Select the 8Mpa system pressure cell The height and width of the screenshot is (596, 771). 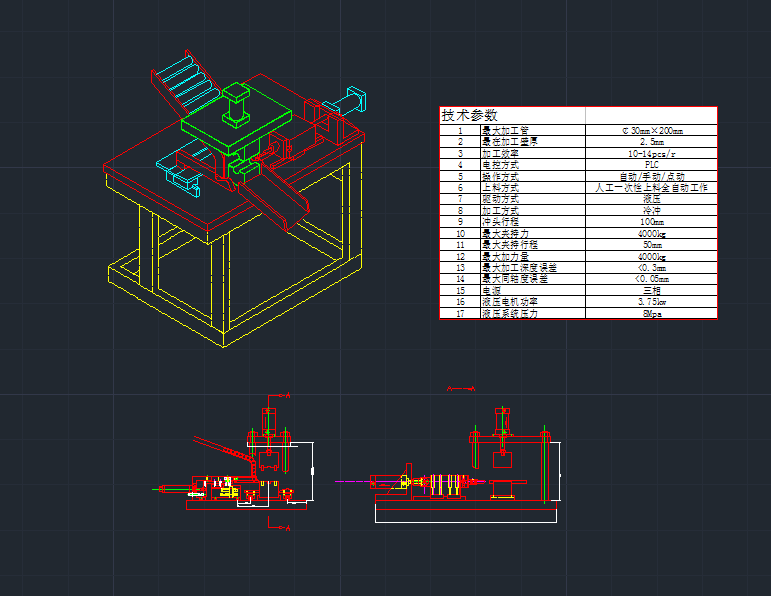click(x=651, y=313)
